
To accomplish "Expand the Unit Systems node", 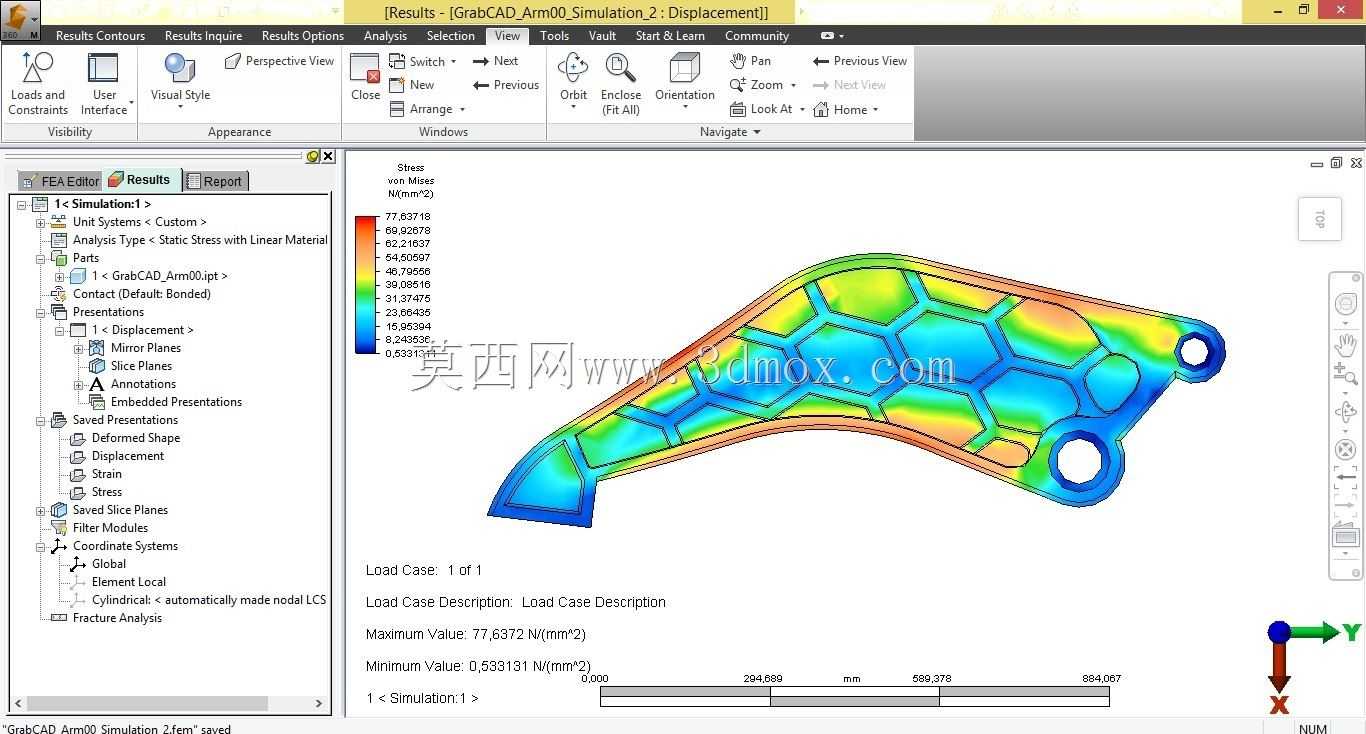I will 41,222.
